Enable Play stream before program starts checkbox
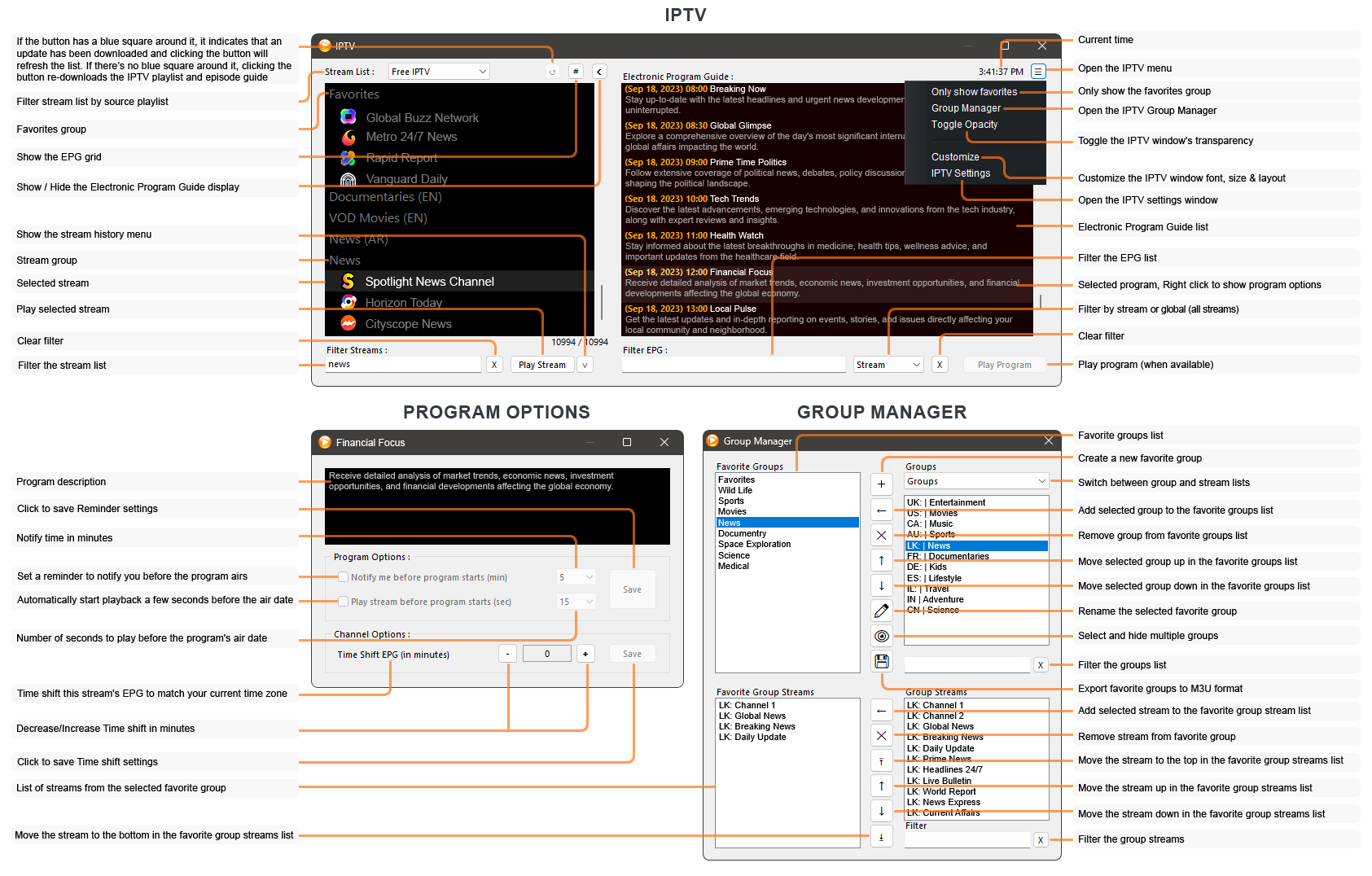 tap(344, 602)
